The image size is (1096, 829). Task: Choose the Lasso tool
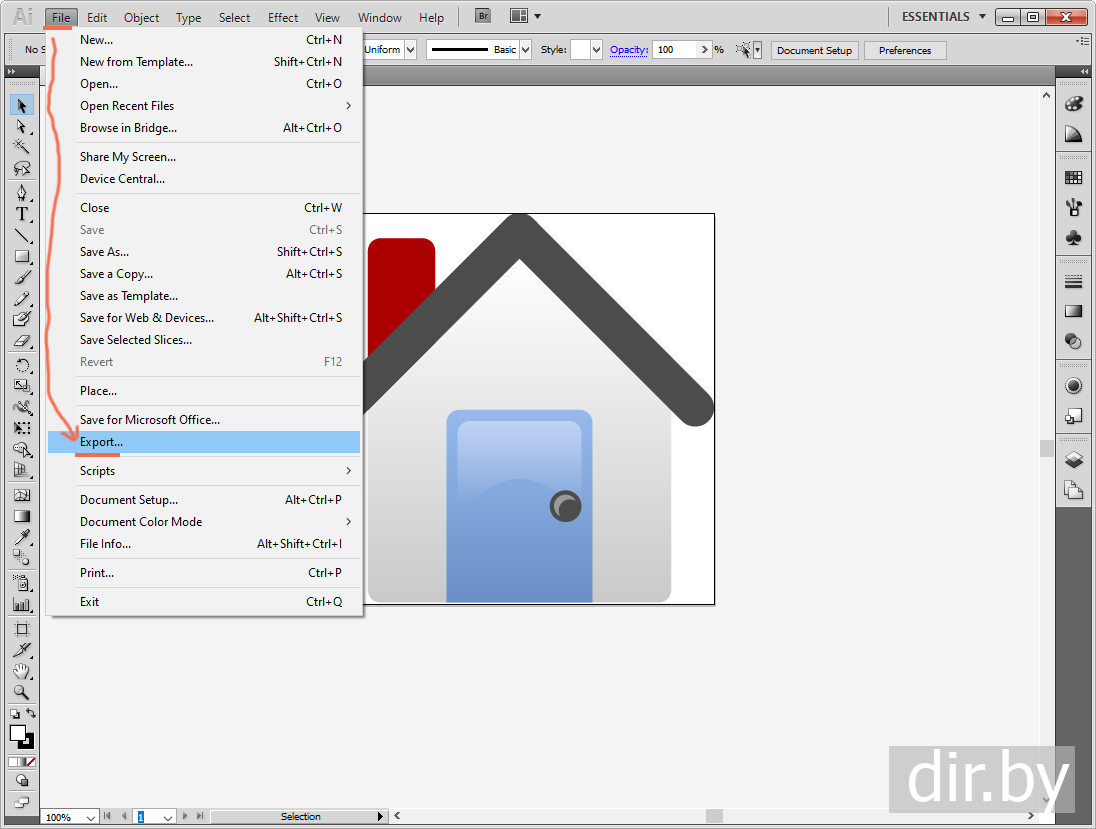click(x=22, y=168)
